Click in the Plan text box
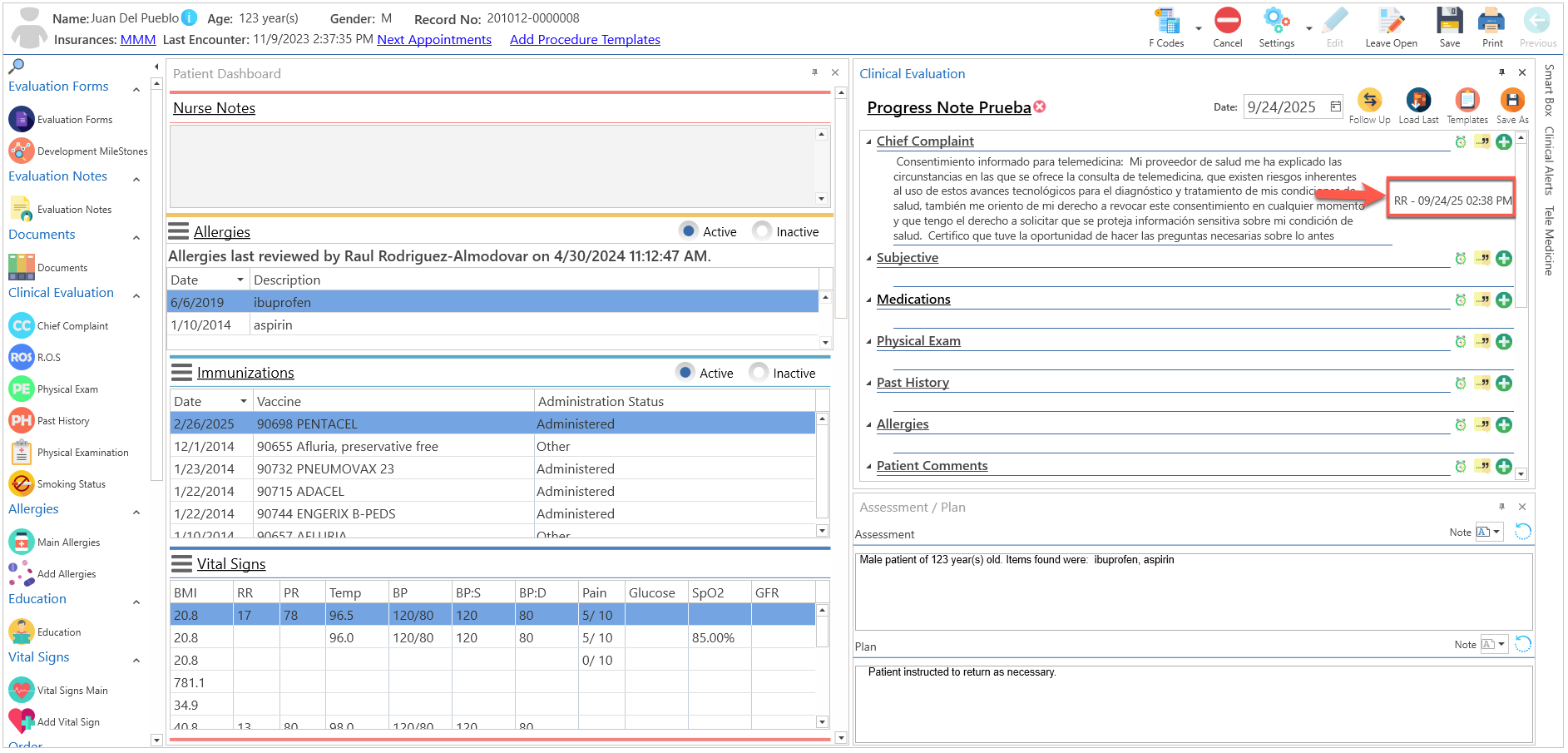 coord(1194,702)
